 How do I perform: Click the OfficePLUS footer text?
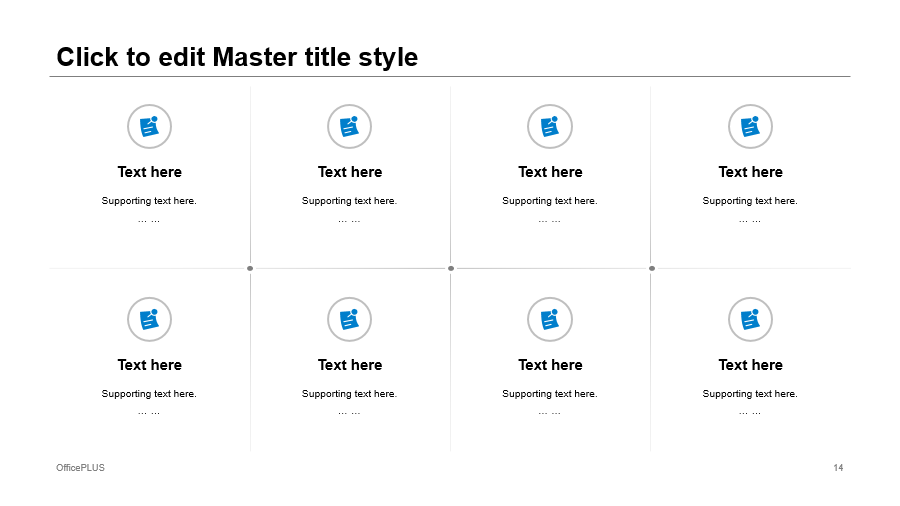pyautogui.click(x=81, y=468)
